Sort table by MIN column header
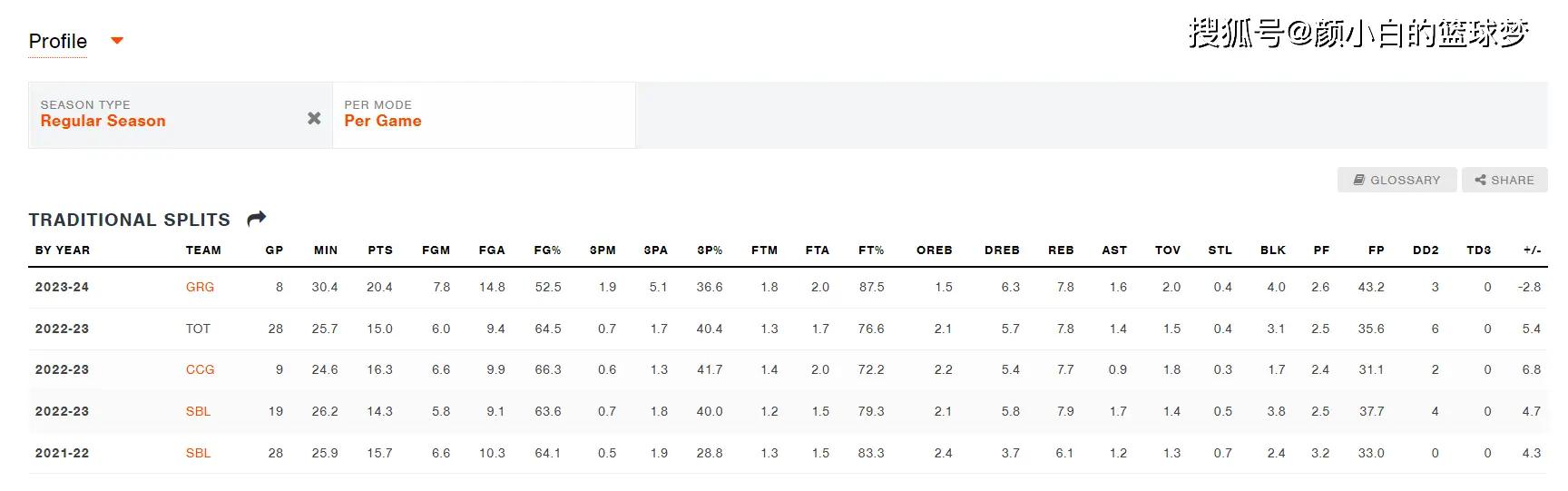Screen dimensions: 1568x491 click(326, 250)
